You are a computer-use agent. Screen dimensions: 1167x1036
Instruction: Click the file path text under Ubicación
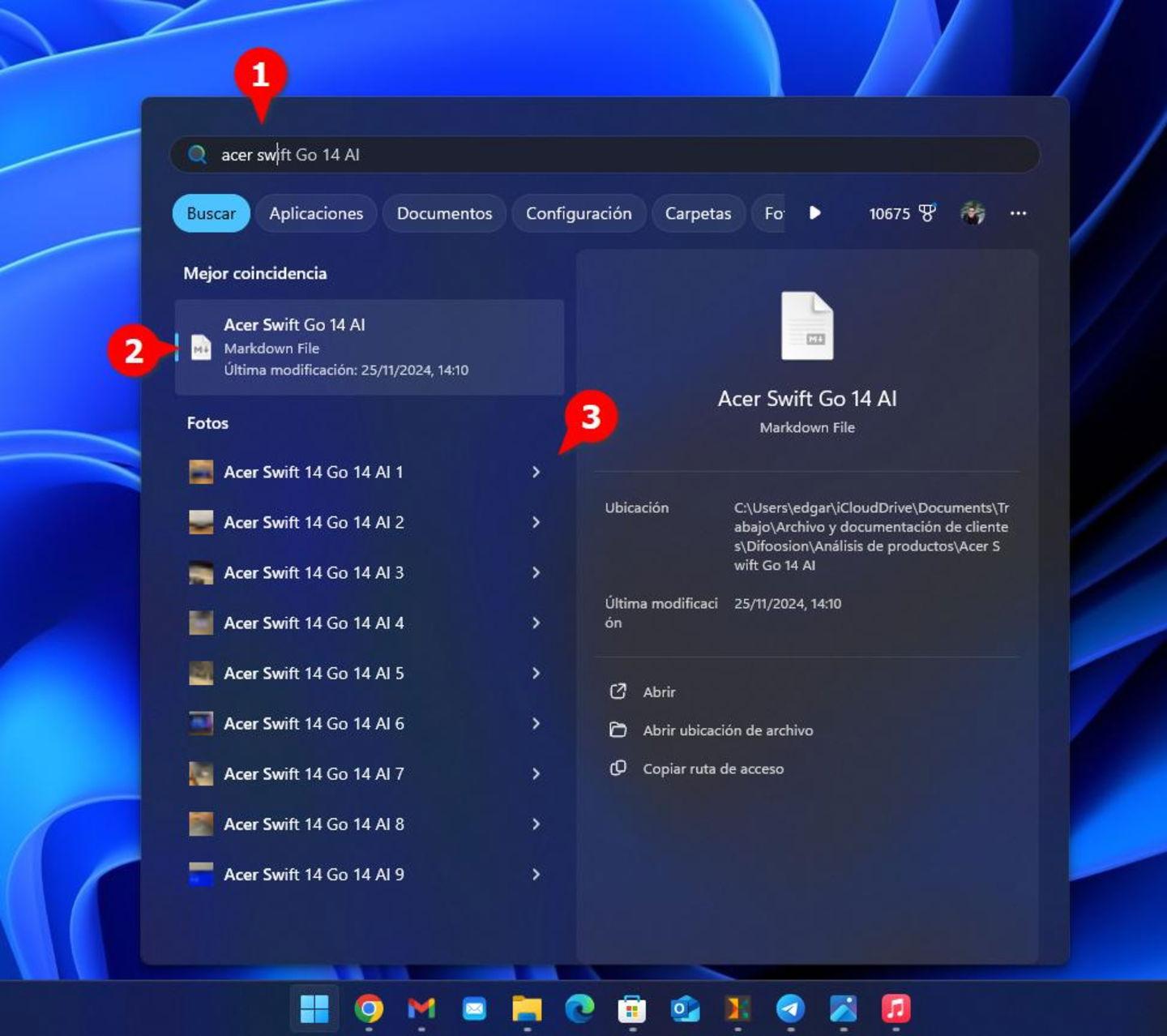click(871, 536)
